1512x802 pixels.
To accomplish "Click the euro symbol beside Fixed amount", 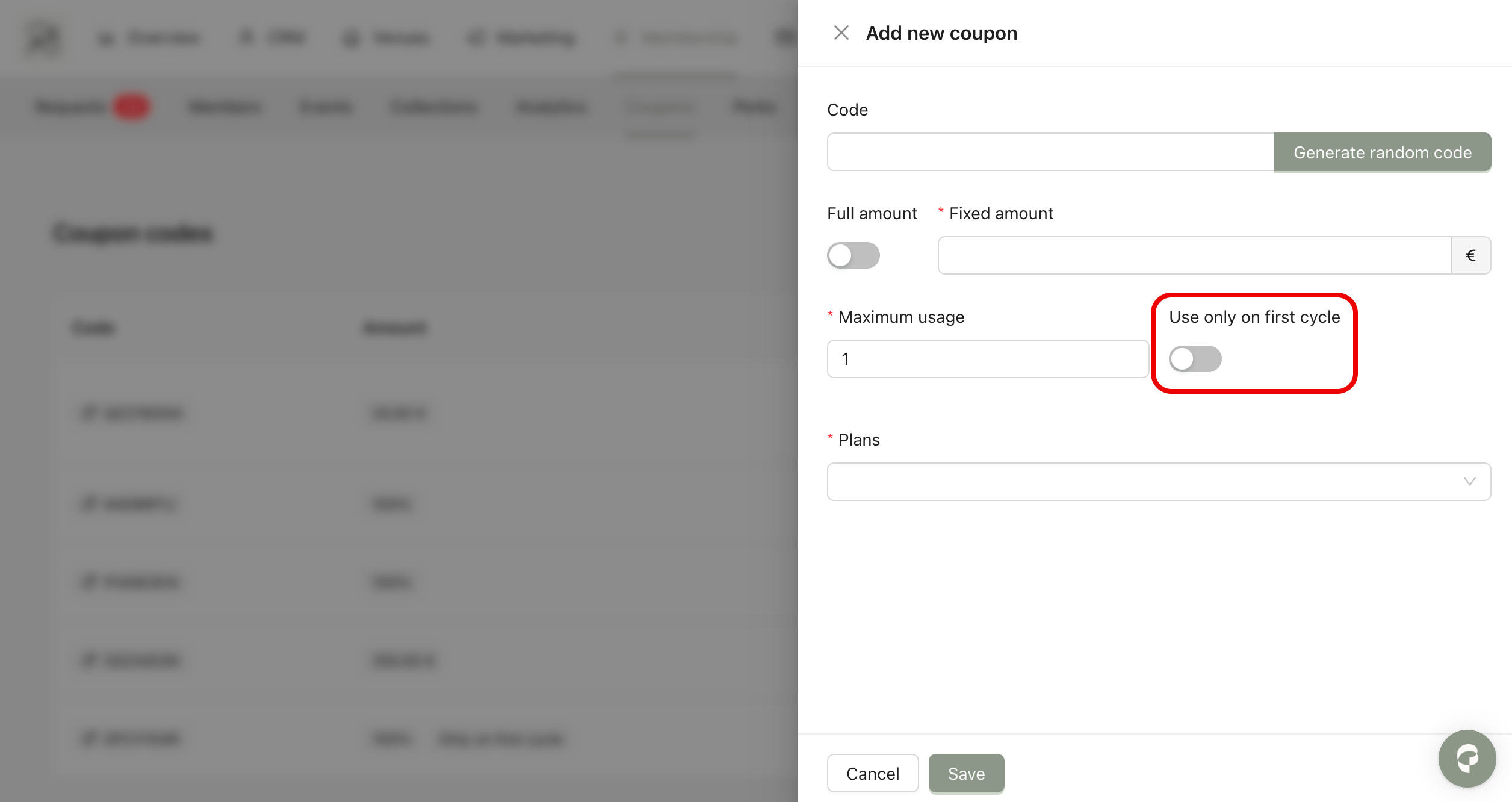I will [1470, 256].
